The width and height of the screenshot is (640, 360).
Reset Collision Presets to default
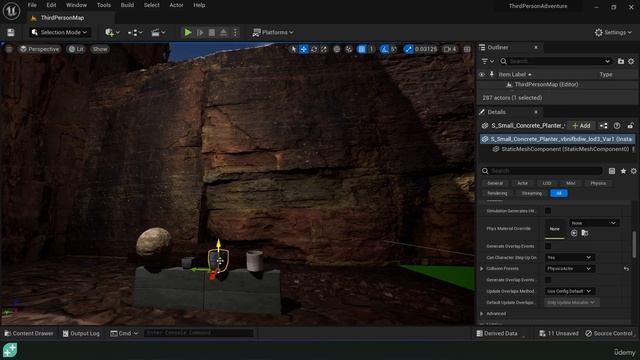pos(626,269)
